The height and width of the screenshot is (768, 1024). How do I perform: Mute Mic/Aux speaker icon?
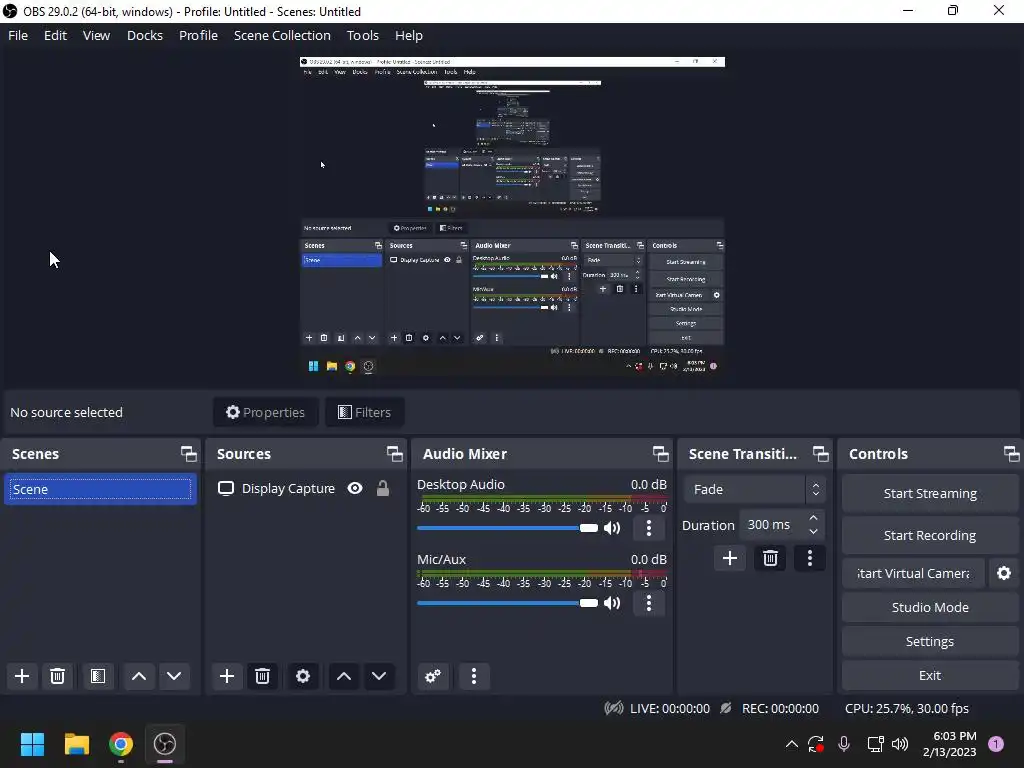pos(612,603)
